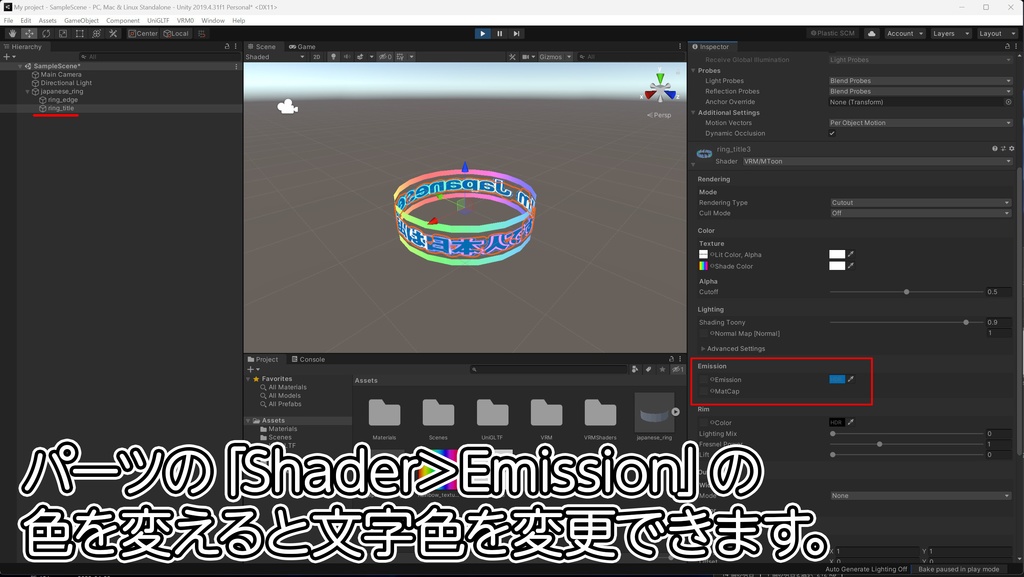
Task: Toggle the scene grid icon
Action: [x=400, y=57]
